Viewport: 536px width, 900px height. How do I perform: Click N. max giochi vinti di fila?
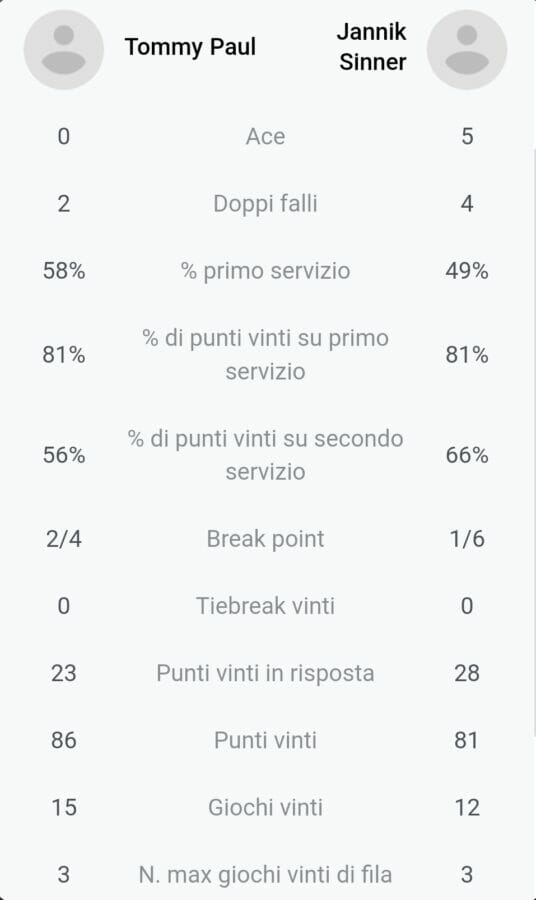(x=265, y=875)
